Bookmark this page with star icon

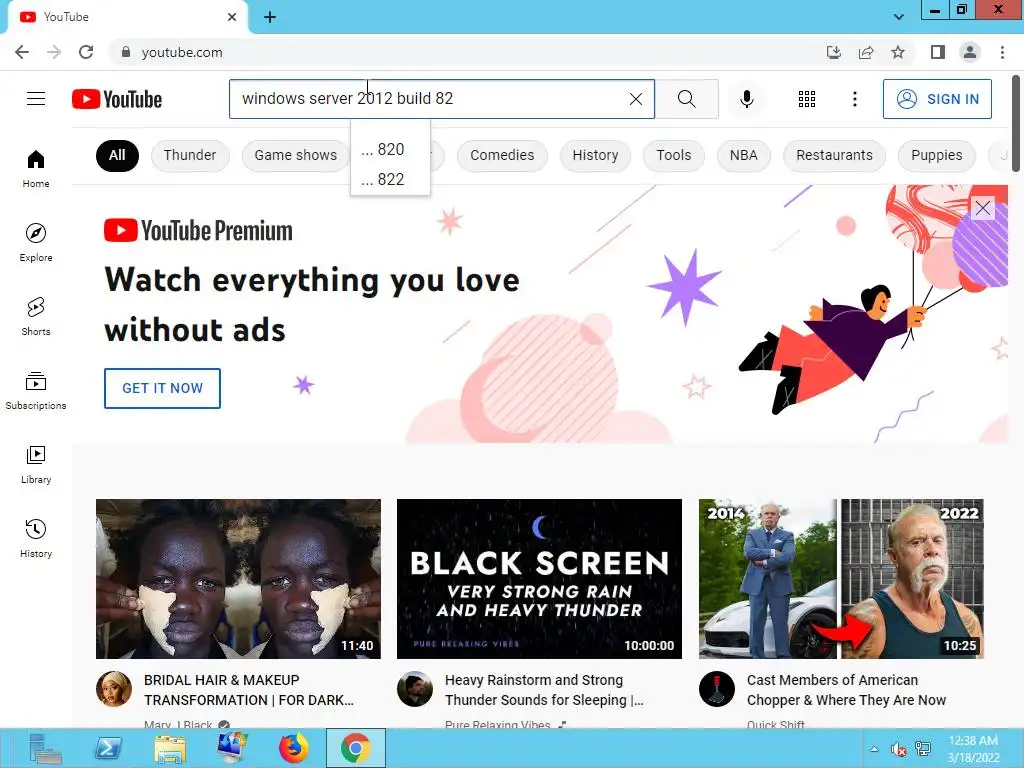pyautogui.click(x=898, y=52)
